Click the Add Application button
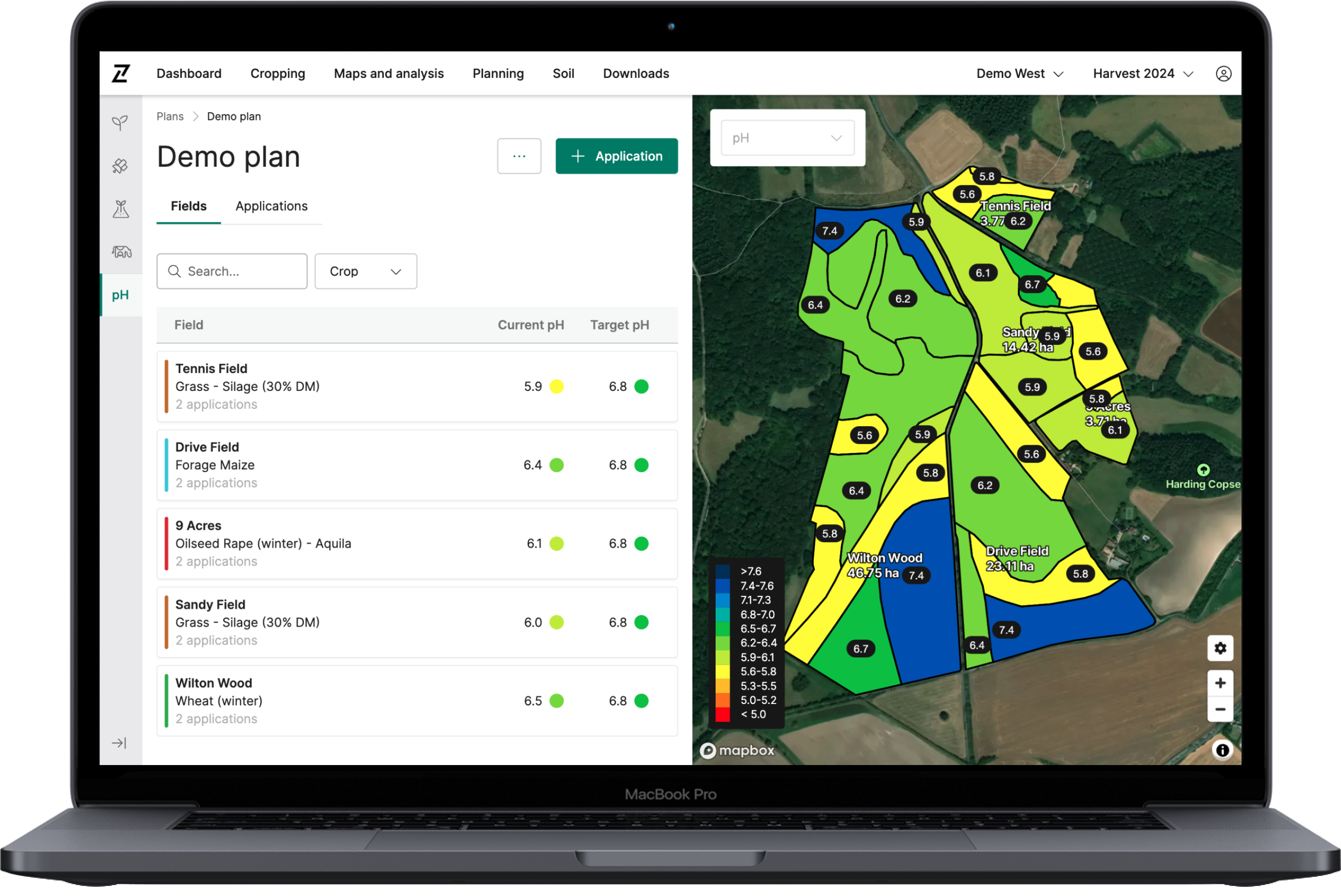1341x896 pixels. (617, 156)
